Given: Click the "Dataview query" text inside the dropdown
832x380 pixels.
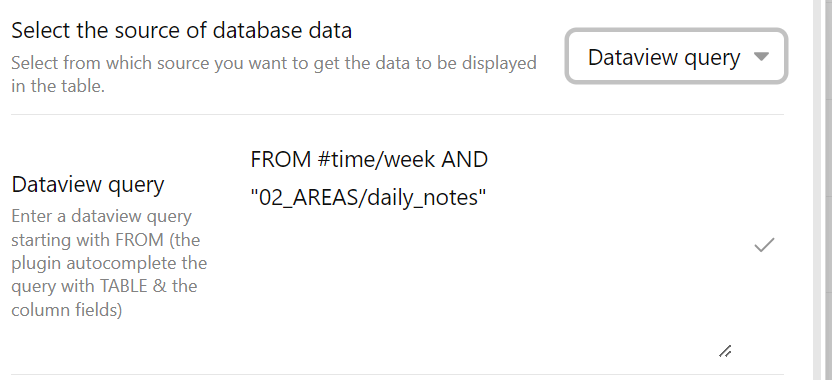Looking at the screenshot, I should coord(664,57).
